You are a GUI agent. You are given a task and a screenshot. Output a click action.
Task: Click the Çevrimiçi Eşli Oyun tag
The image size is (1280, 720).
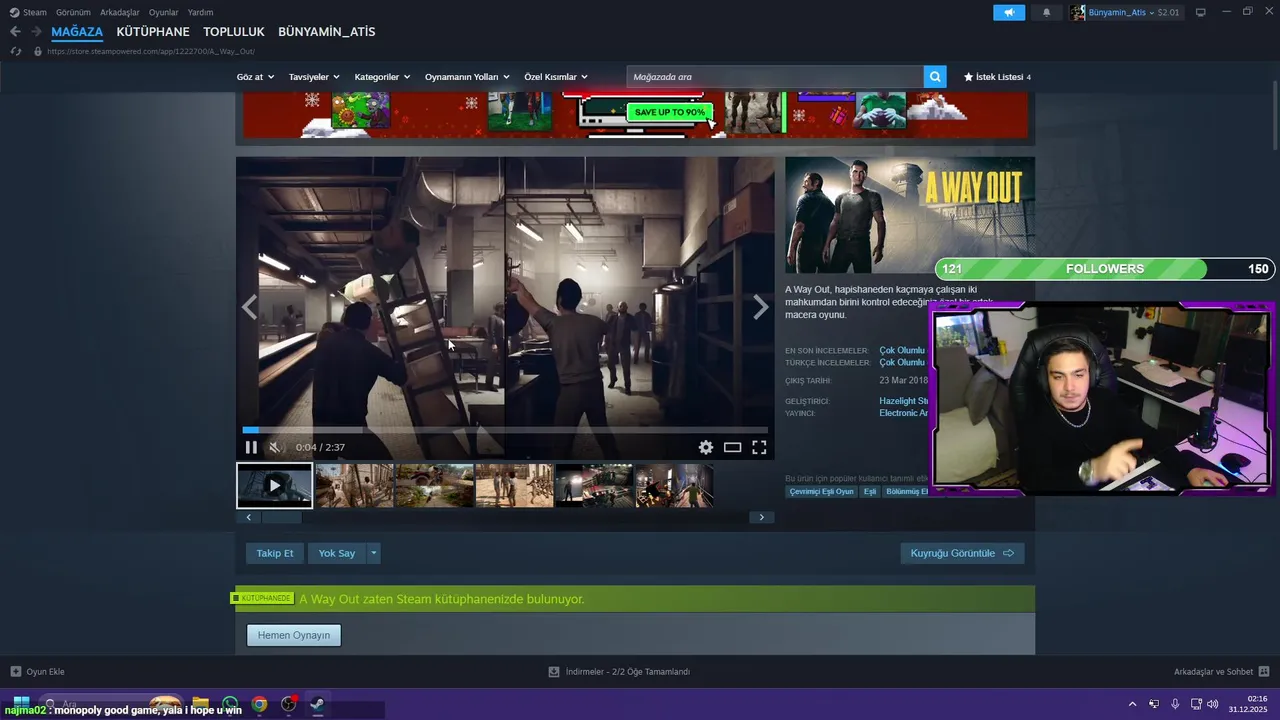click(822, 491)
